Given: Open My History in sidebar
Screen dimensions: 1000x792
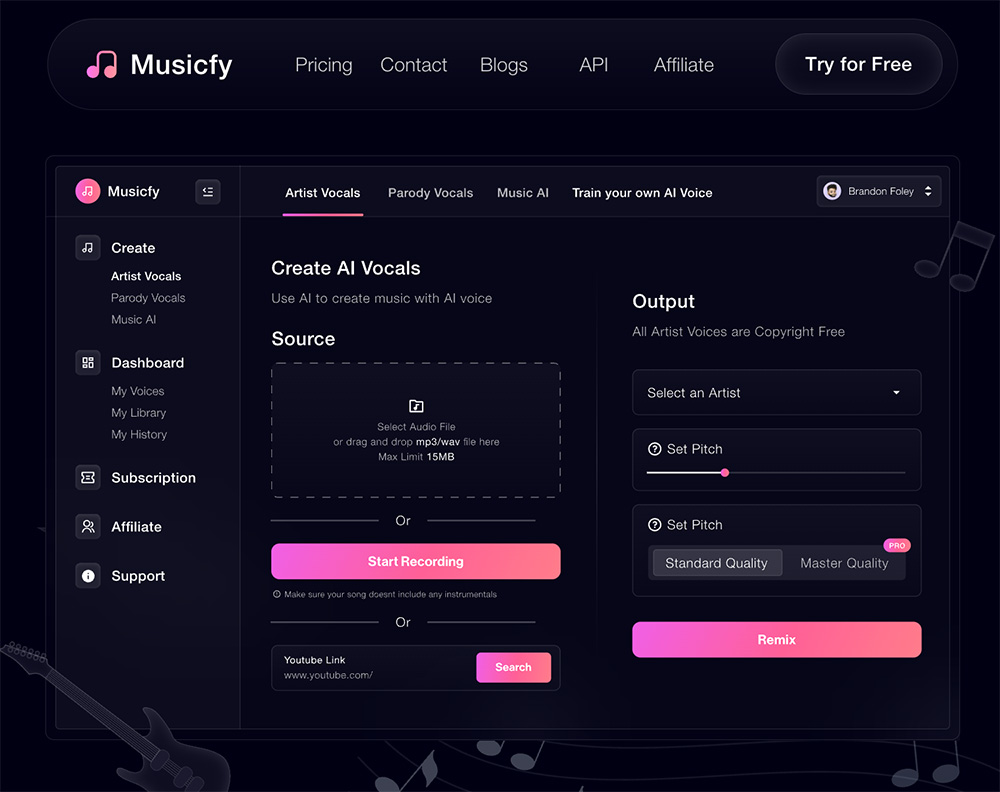Looking at the screenshot, I should (139, 434).
